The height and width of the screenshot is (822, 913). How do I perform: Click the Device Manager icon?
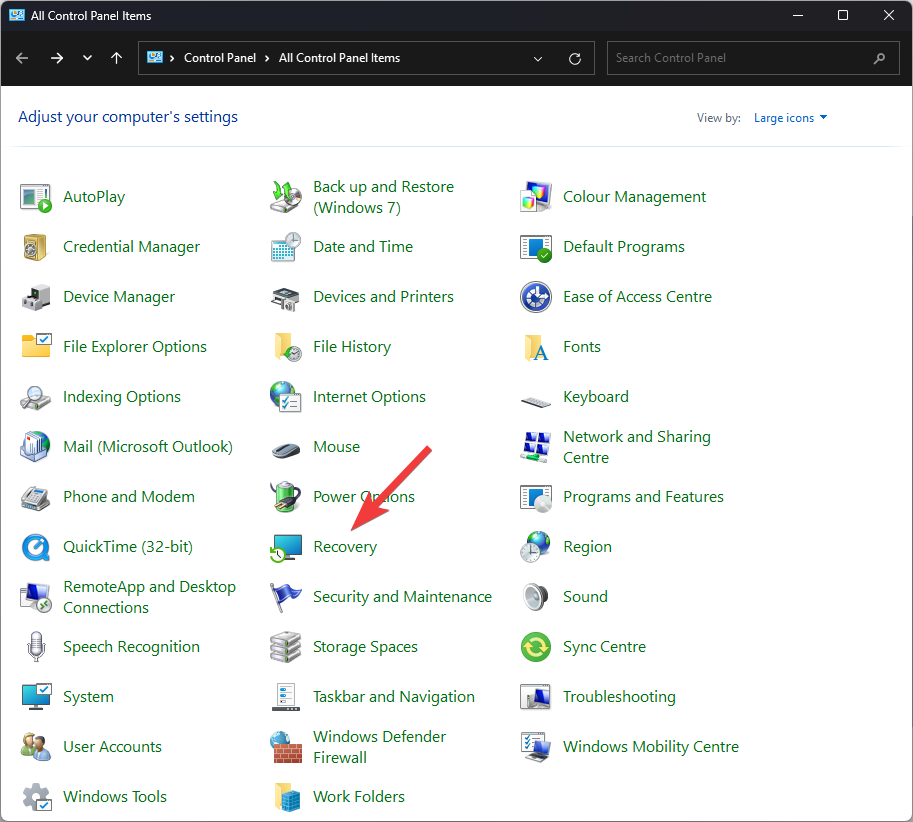coord(36,297)
